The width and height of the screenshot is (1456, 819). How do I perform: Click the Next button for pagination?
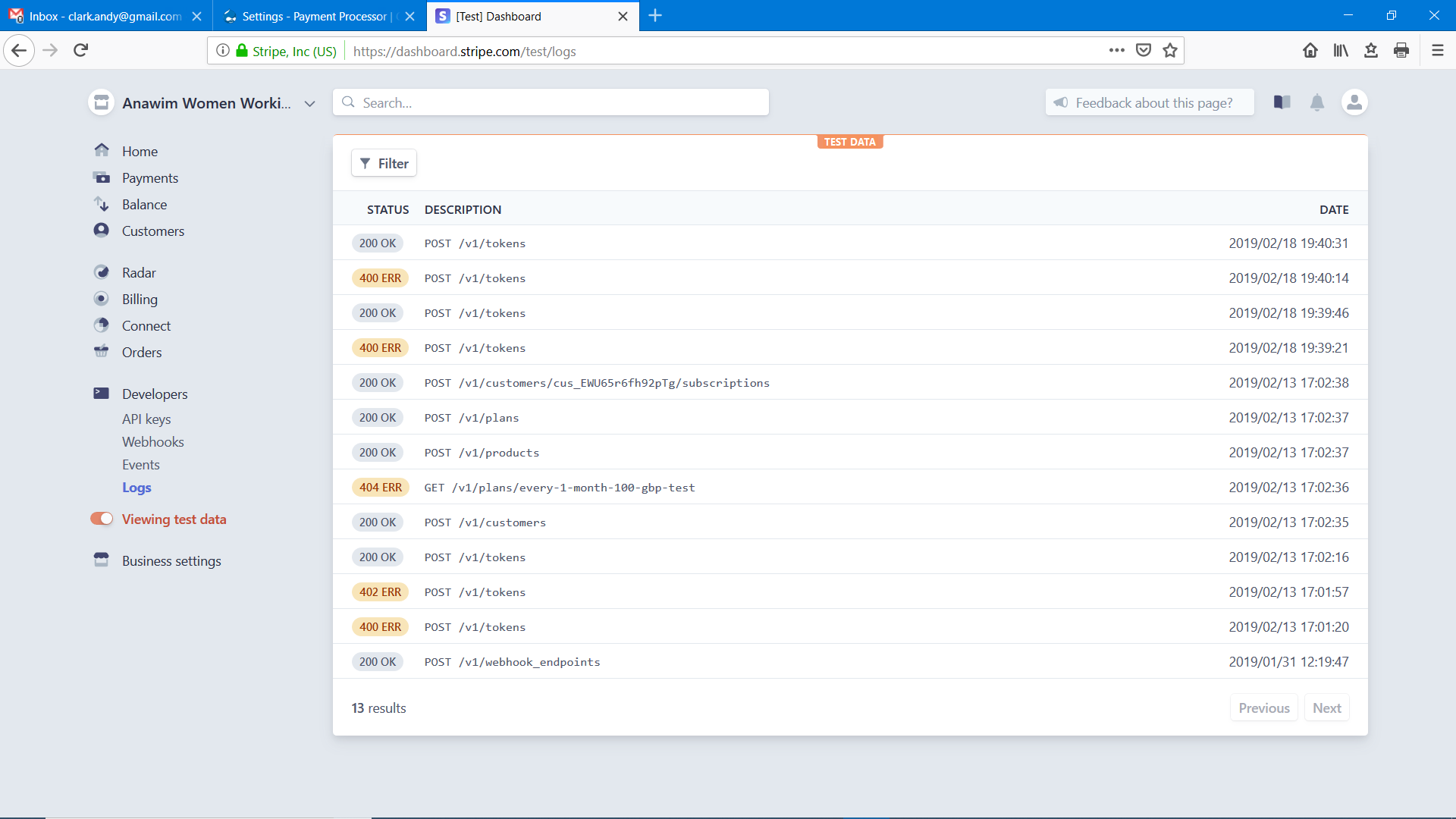coord(1327,707)
